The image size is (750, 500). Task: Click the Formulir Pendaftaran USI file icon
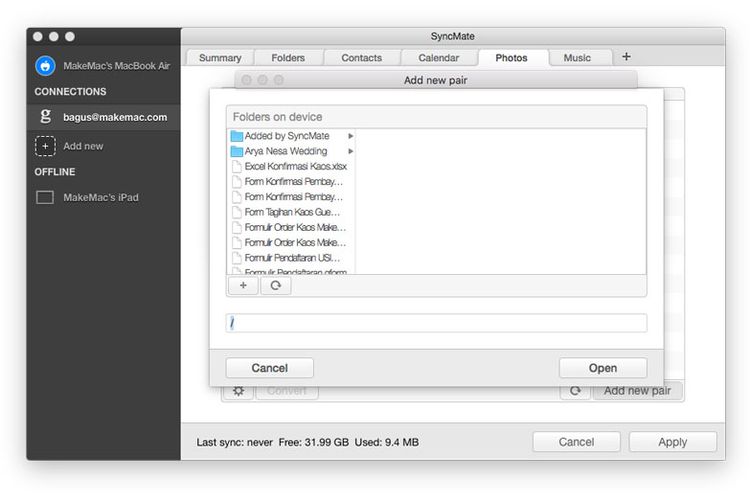(x=236, y=258)
